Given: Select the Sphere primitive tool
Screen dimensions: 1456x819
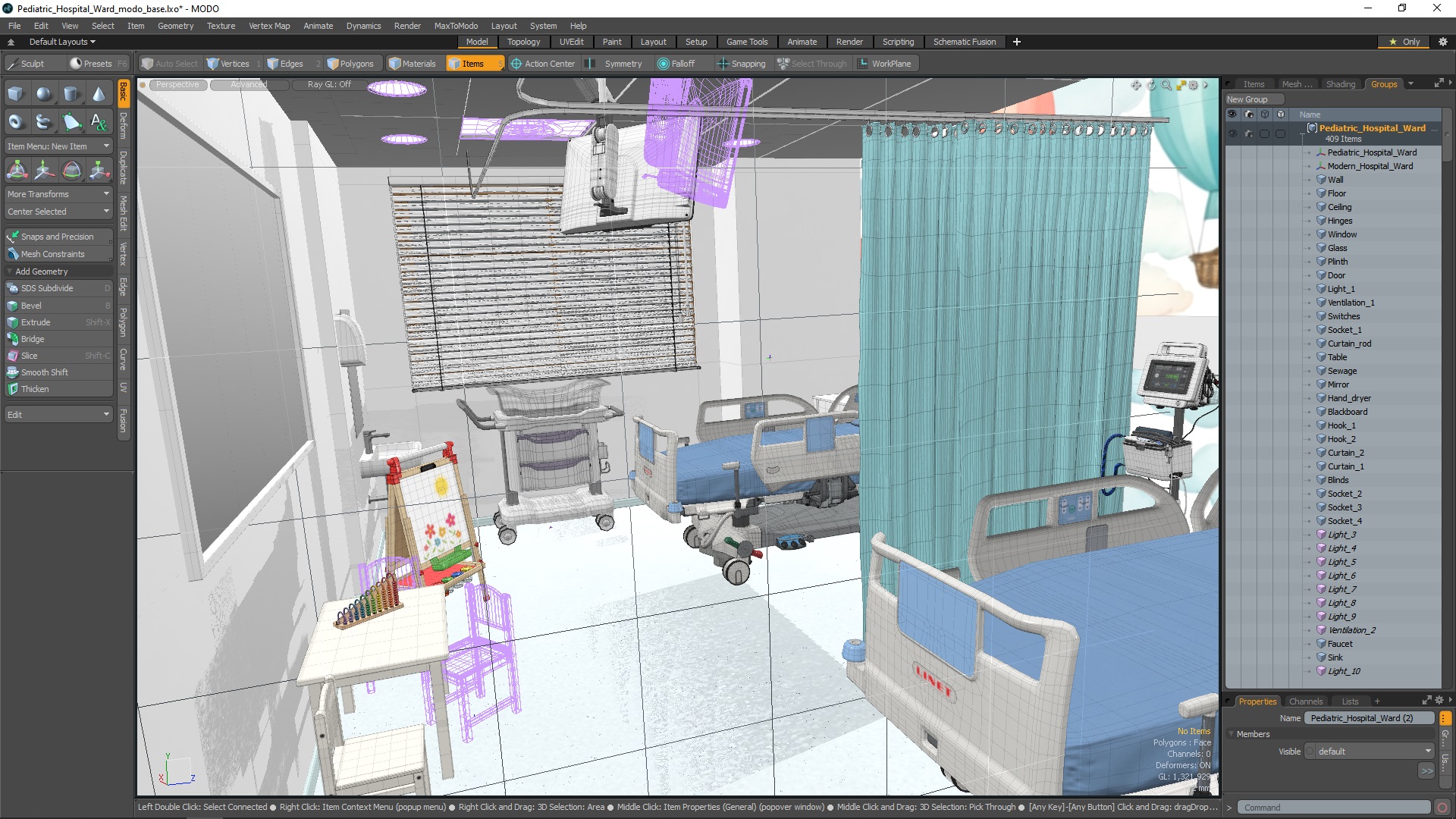Looking at the screenshot, I should pyautogui.click(x=44, y=94).
